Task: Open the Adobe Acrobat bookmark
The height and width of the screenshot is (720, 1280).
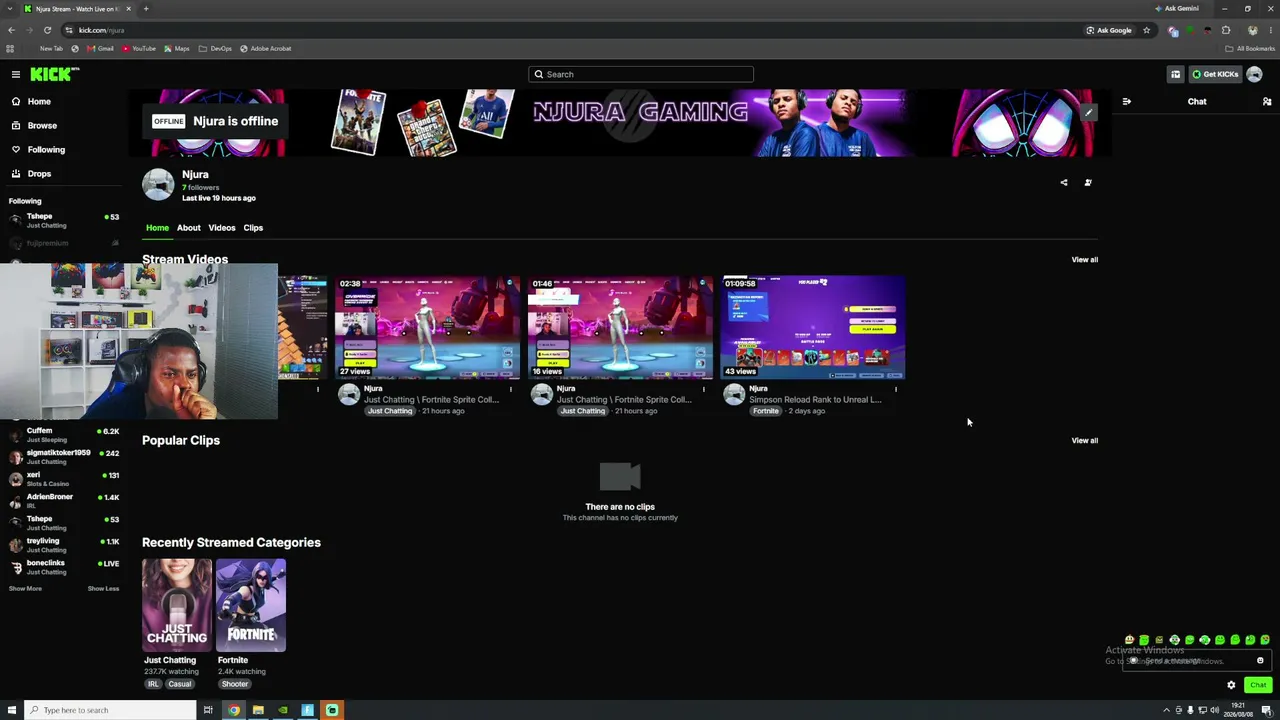Action: (x=266, y=48)
